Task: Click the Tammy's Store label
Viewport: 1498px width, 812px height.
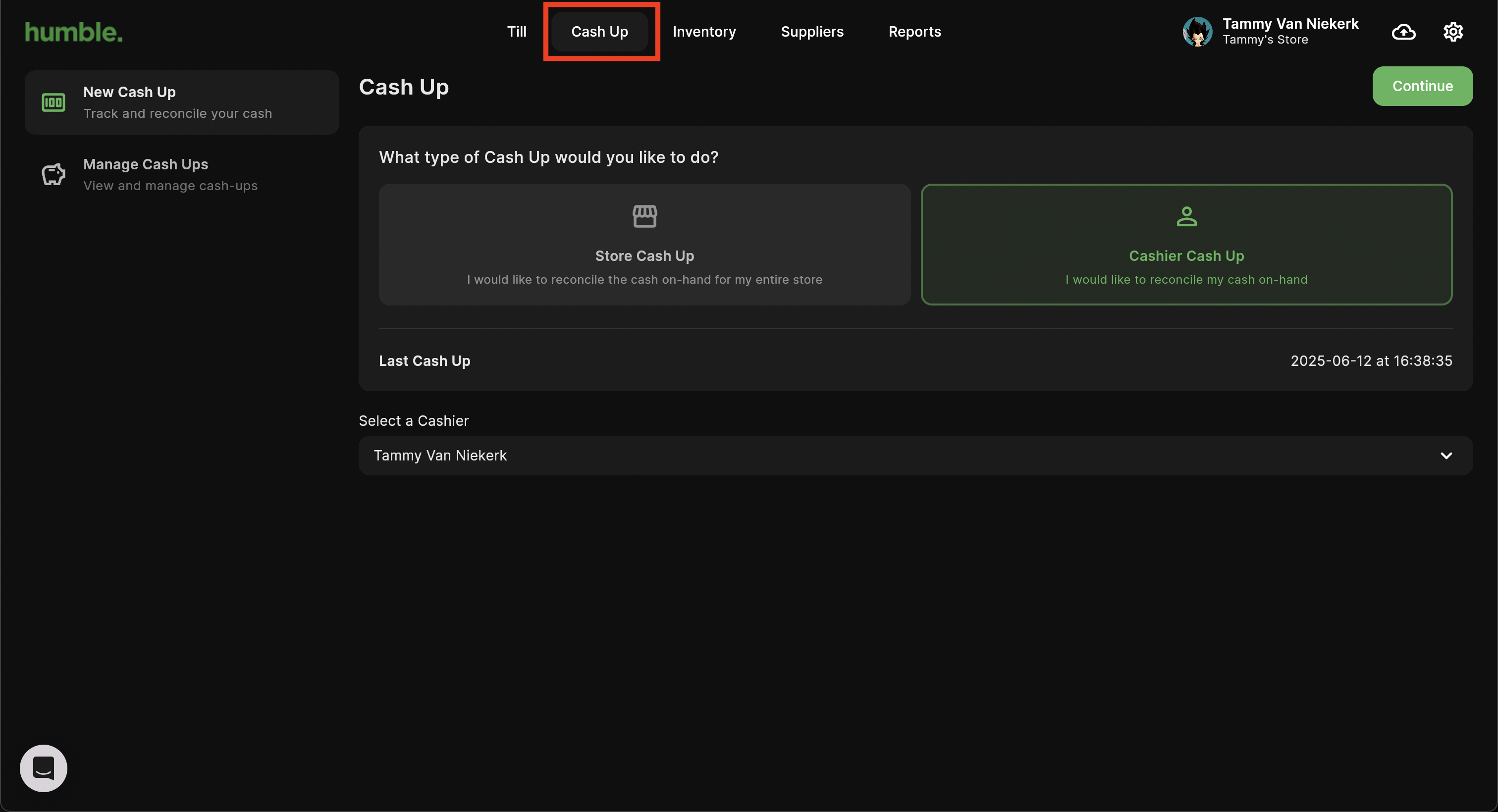Action: click(x=1265, y=40)
